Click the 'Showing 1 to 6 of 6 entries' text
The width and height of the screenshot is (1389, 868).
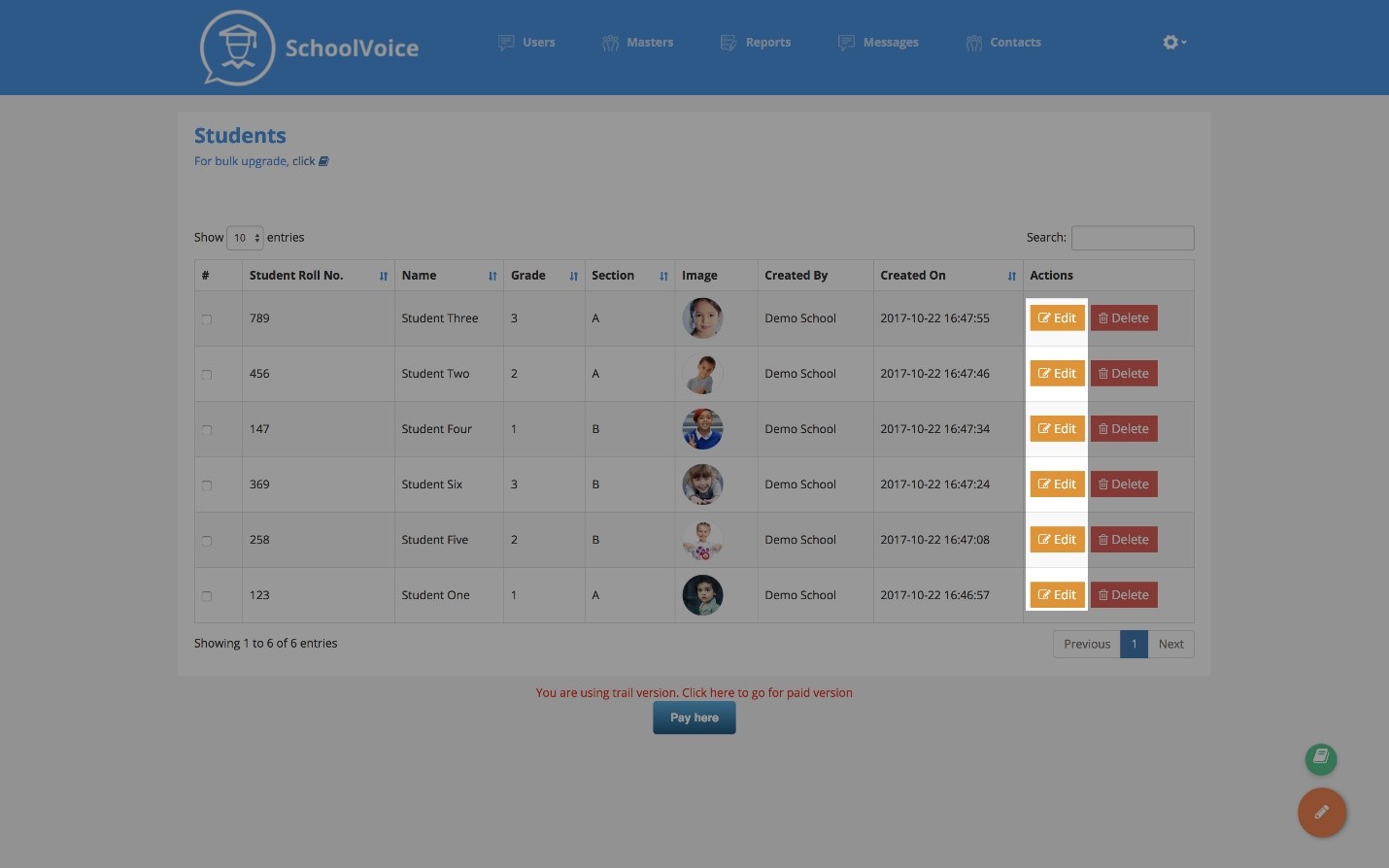[266, 644]
